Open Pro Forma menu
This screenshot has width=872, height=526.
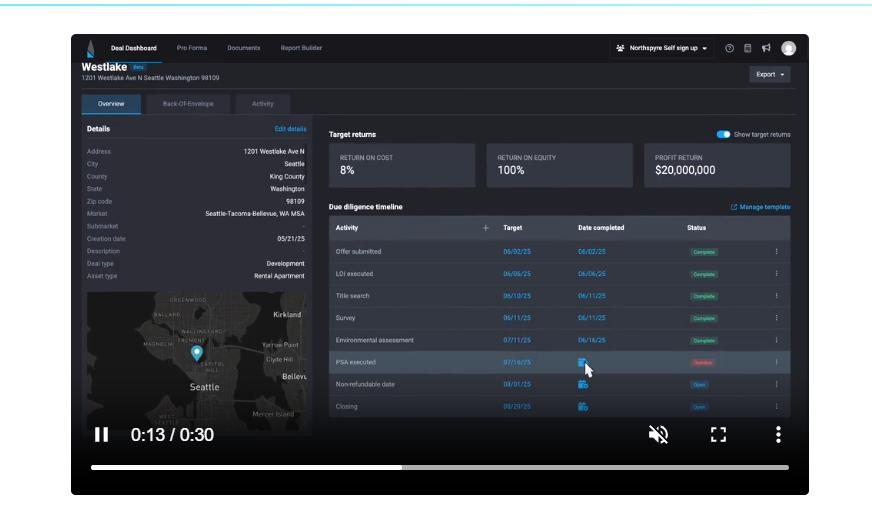[192, 48]
